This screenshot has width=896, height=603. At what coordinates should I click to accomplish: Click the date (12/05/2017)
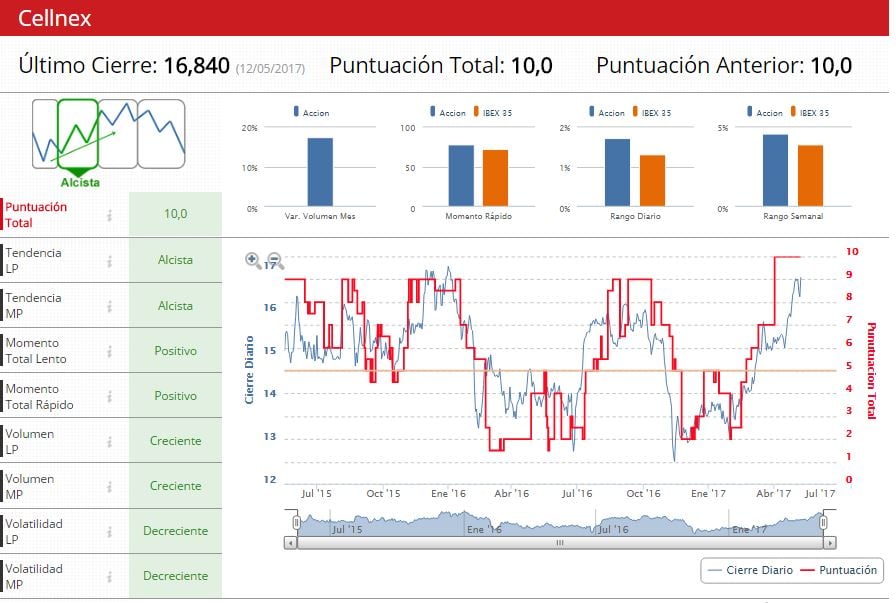coord(270,69)
